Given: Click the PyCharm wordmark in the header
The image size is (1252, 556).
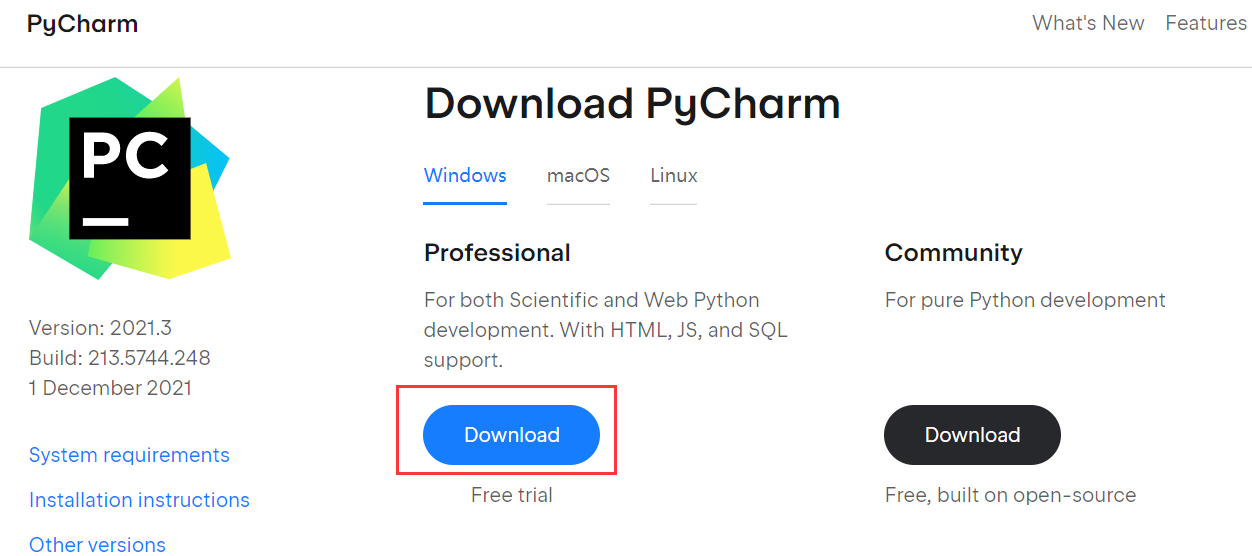Looking at the screenshot, I should click(82, 24).
